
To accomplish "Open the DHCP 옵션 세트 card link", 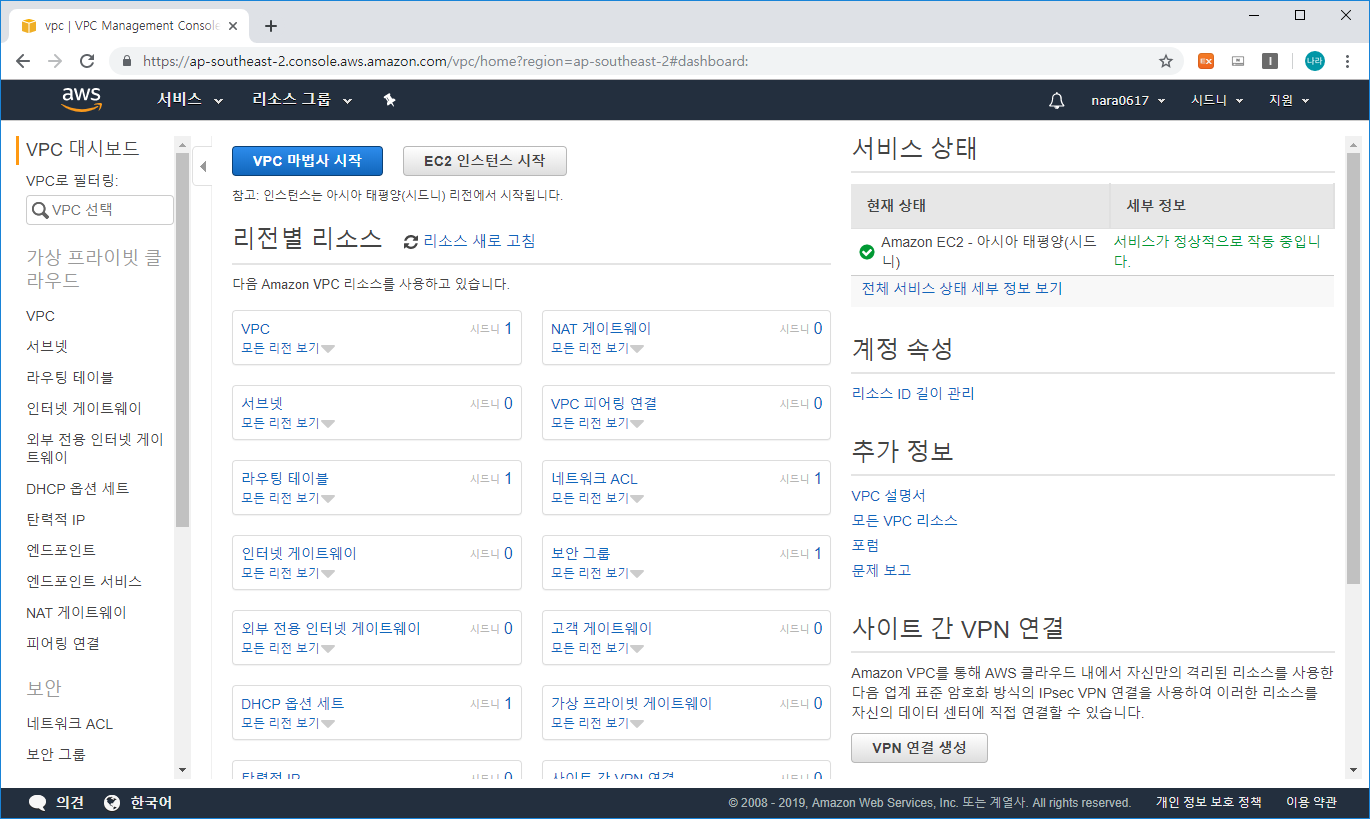I will pyautogui.click(x=293, y=703).
